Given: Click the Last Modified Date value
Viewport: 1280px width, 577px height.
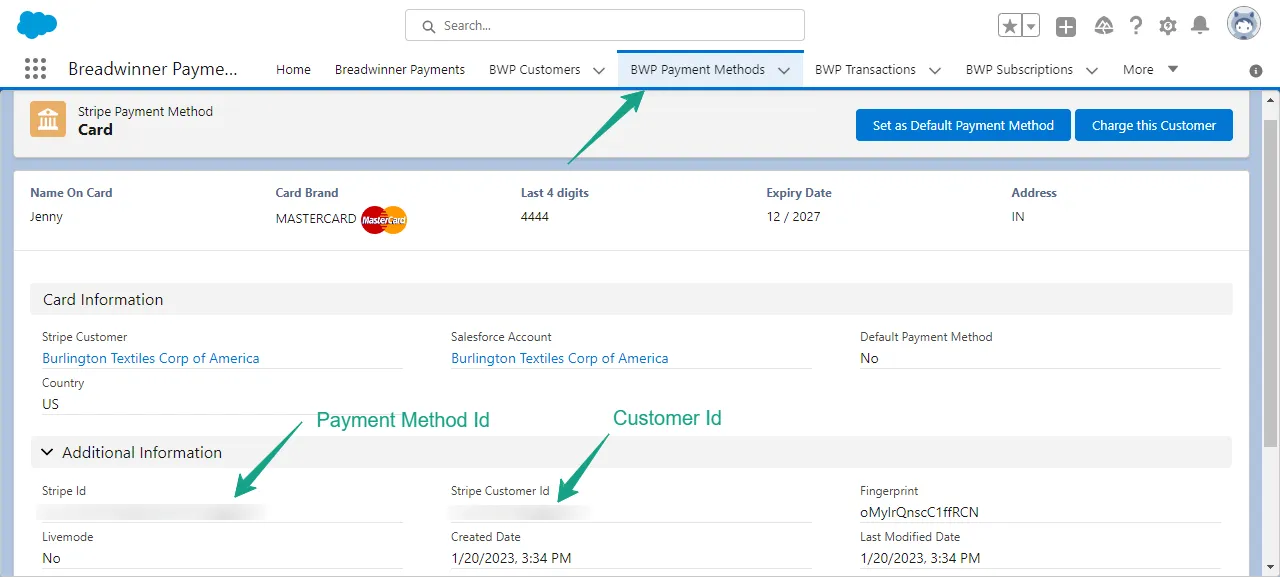Looking at the screenshot, I should click(x=920, y=558).
